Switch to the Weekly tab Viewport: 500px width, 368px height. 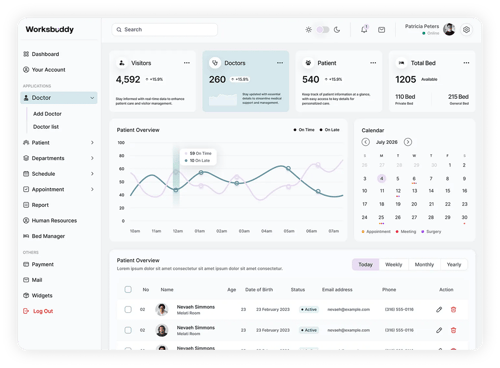394,264
